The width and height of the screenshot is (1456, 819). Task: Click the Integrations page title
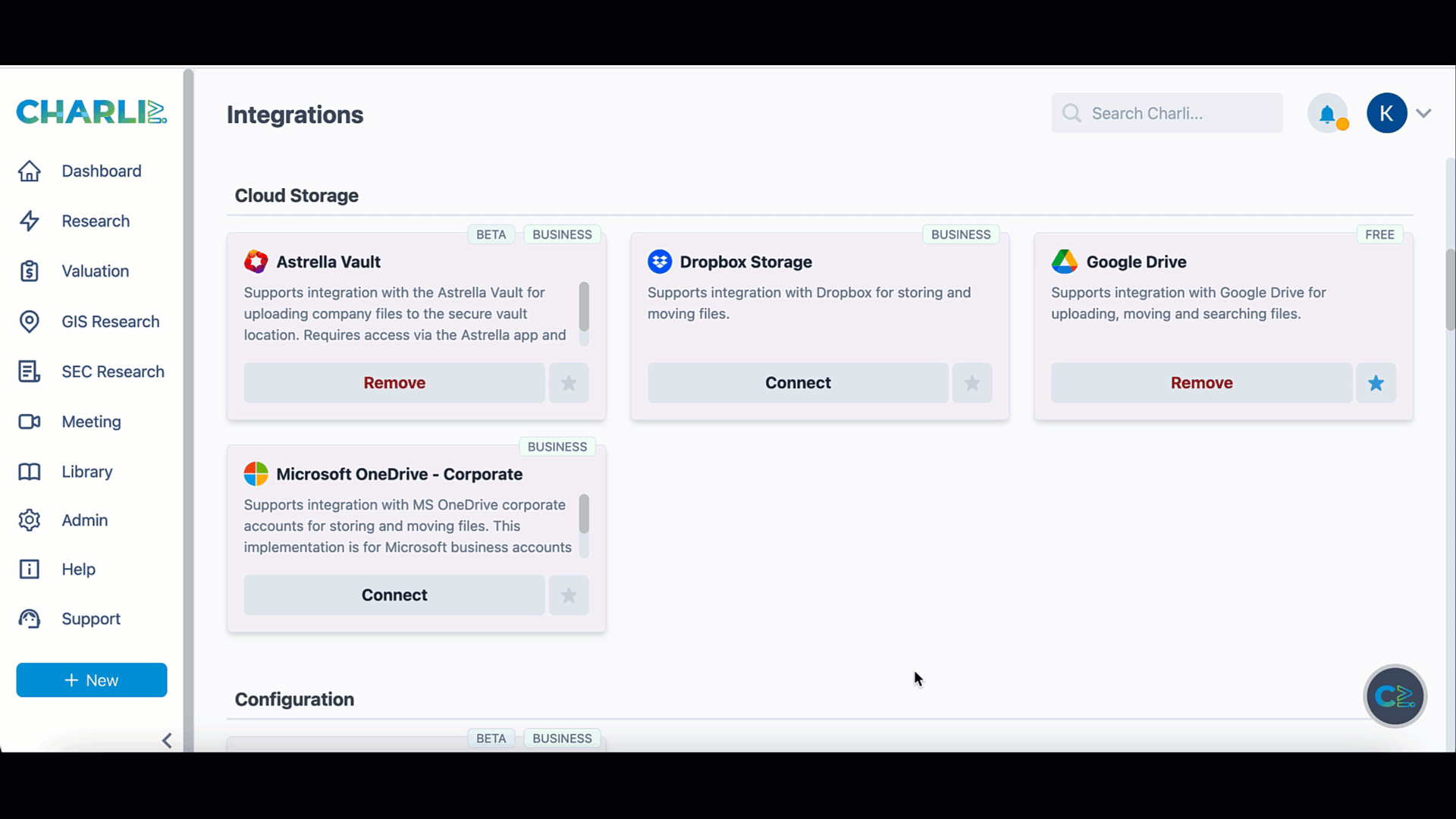(295, 115)
